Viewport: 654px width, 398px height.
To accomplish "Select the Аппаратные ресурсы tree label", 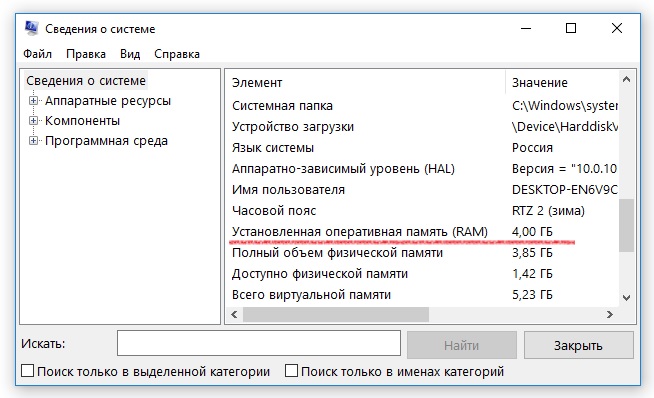I will pyautogui.click(x=108, y=101).
